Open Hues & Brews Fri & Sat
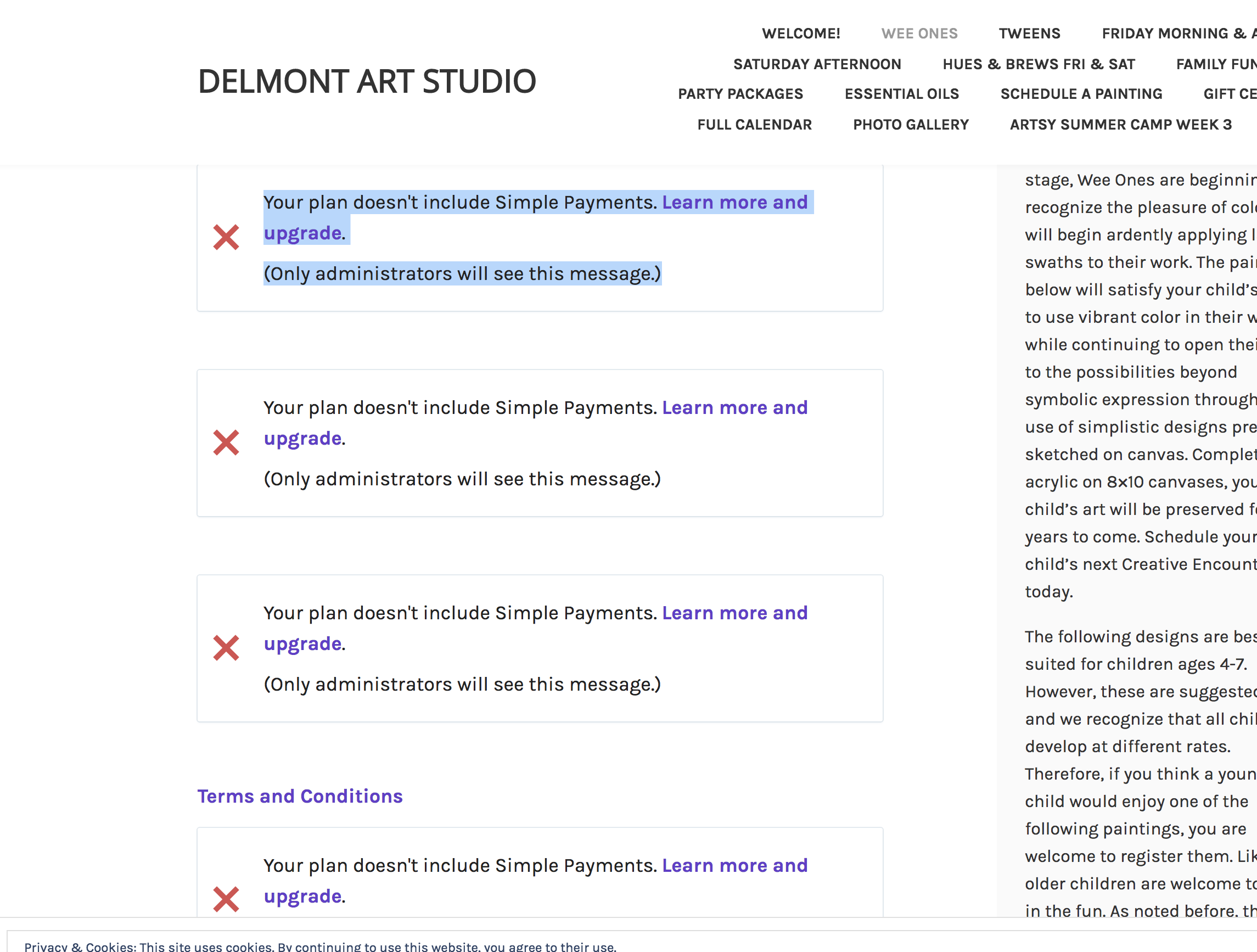The height and width of the screenshot is (952, 1257). click(1038, 64)
